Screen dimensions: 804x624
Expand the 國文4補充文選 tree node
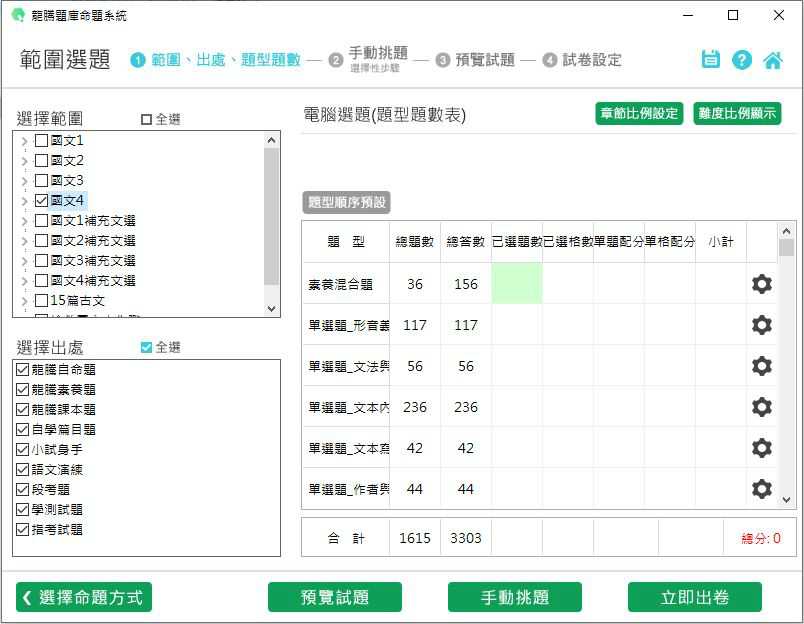(24, 281)
